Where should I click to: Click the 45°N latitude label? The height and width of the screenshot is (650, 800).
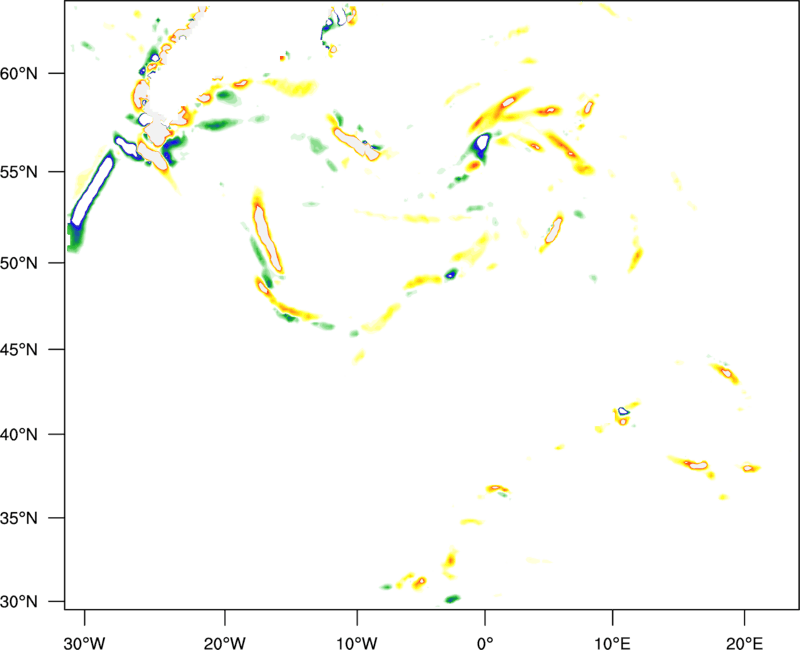pos(19,350)
